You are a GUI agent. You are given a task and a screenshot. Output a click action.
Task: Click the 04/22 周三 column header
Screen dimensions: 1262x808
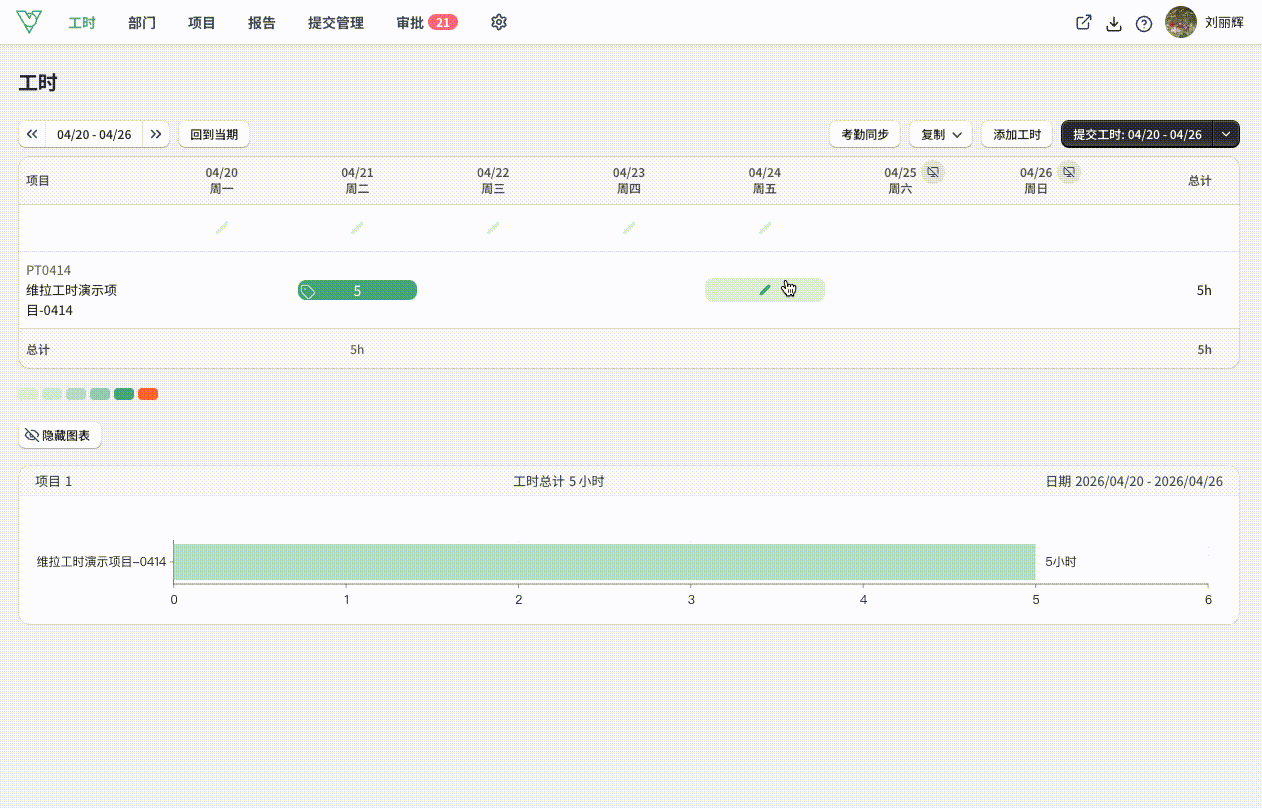(493, 180)
